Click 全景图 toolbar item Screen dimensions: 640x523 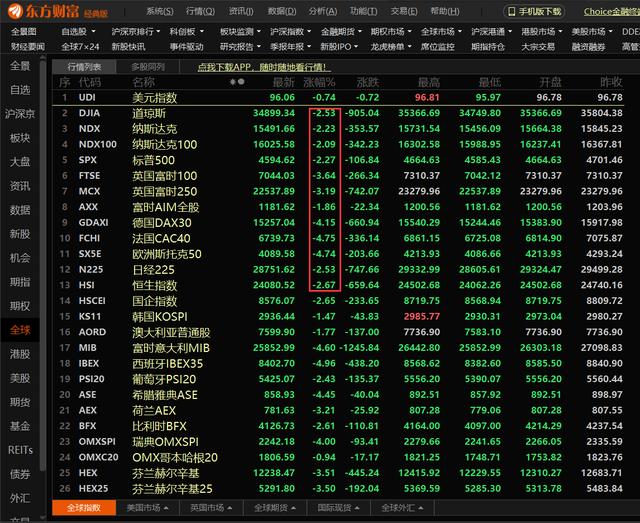24,31
